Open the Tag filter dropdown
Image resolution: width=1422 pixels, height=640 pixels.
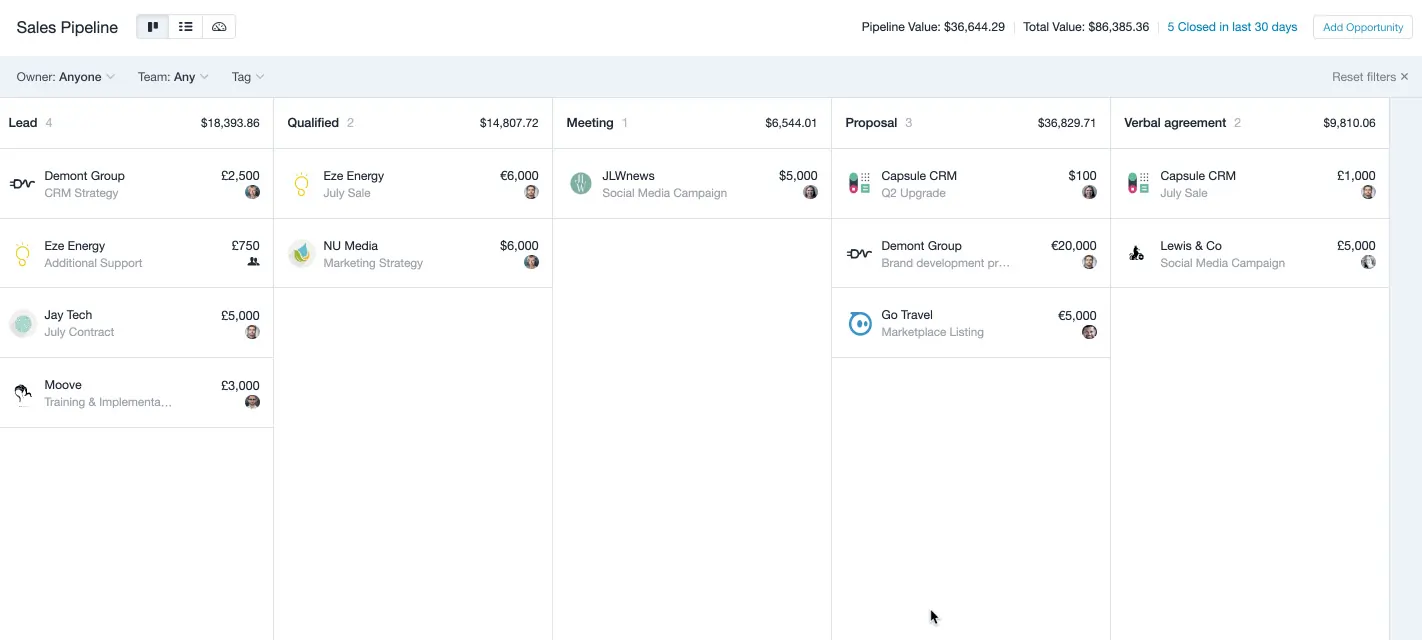click(248, 77)
